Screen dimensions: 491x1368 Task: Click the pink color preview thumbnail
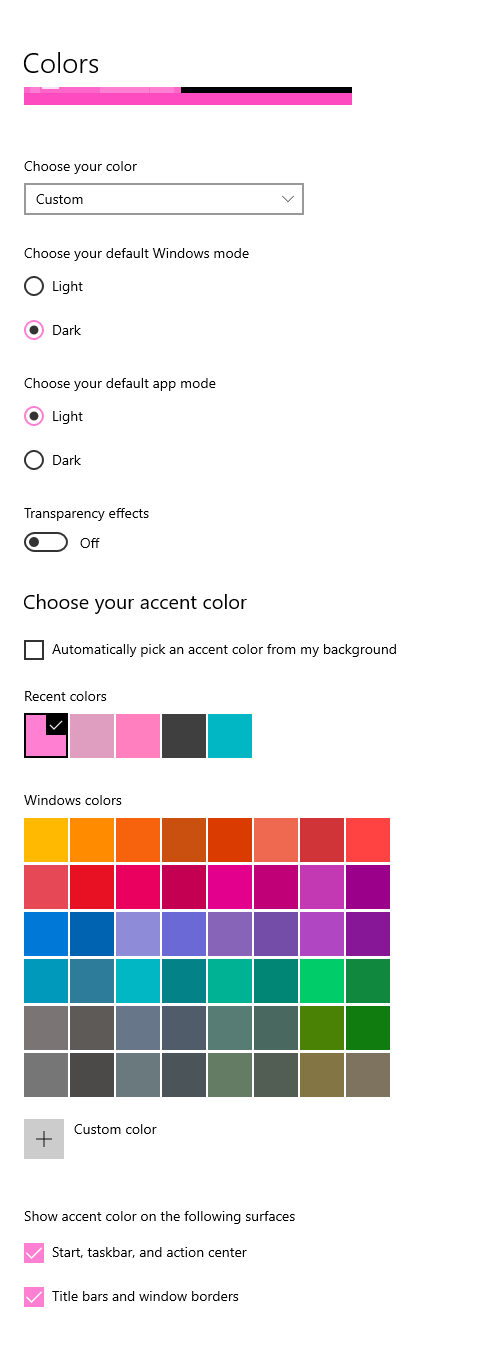coord(188,96)
